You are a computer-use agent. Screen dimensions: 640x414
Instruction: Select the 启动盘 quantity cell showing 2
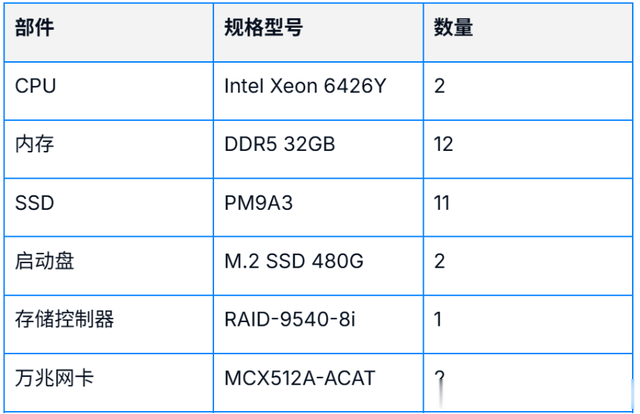click(x=440, y=261)
